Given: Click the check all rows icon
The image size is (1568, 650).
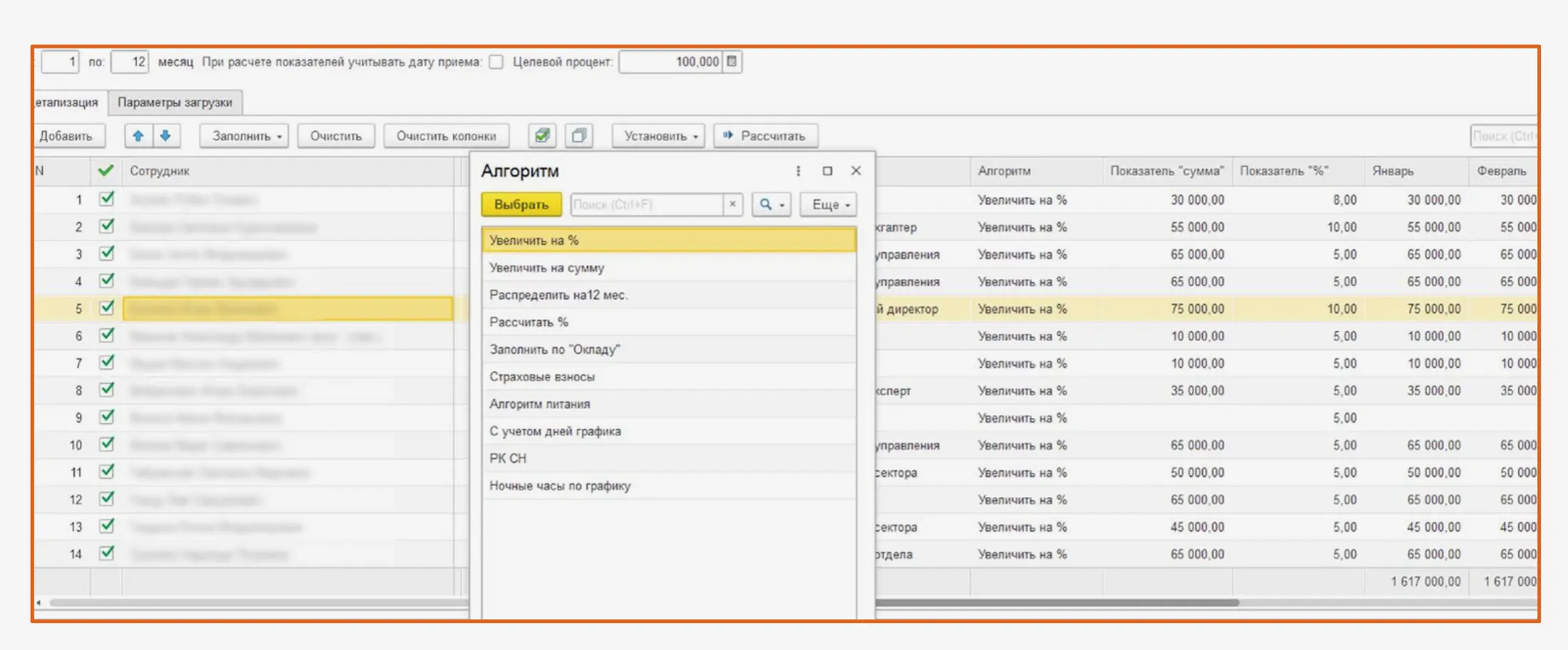Looking at the screenshot, I should click(542, 136).
